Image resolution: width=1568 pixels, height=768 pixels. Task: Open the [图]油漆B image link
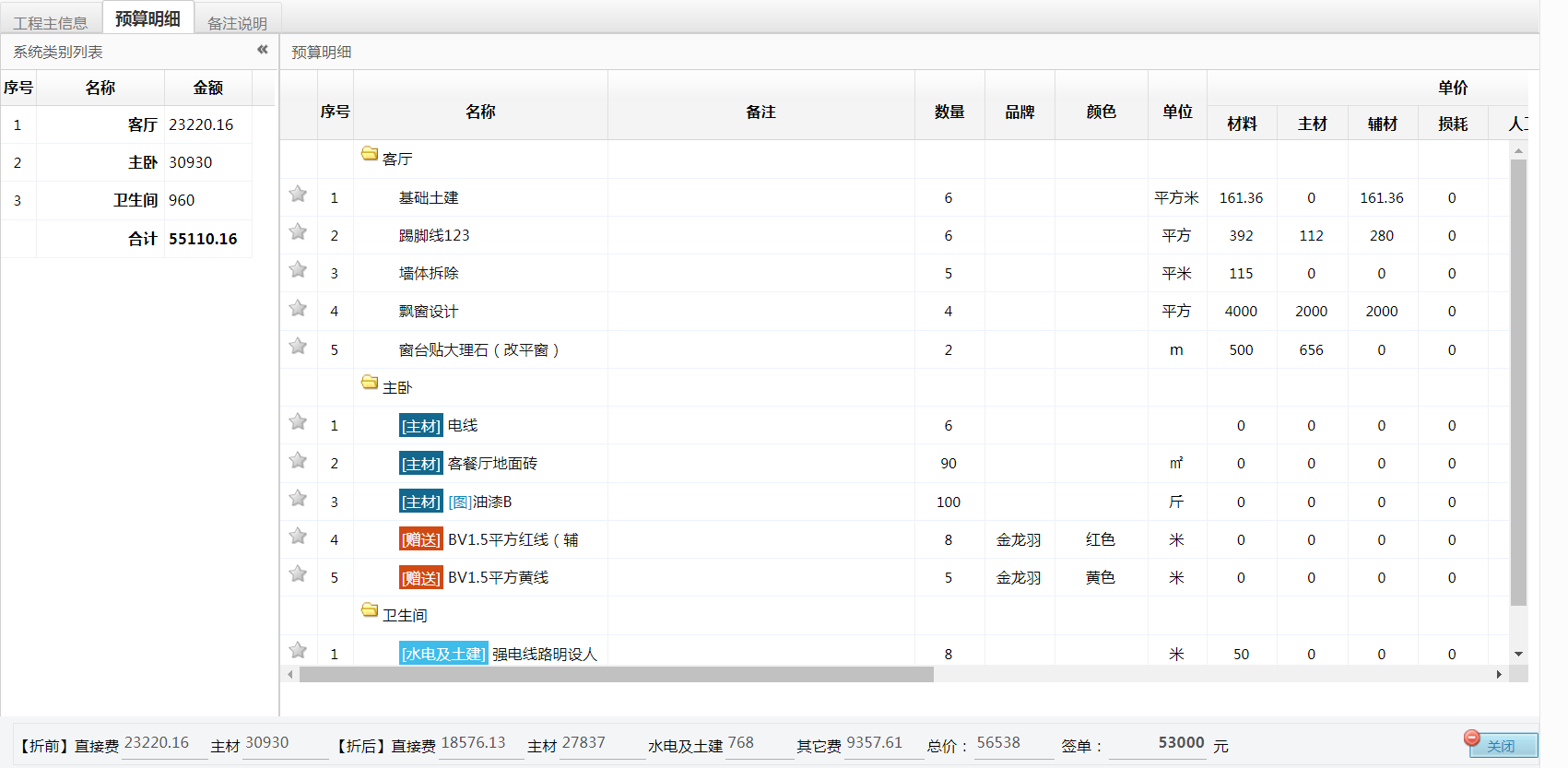pos(460,502)
